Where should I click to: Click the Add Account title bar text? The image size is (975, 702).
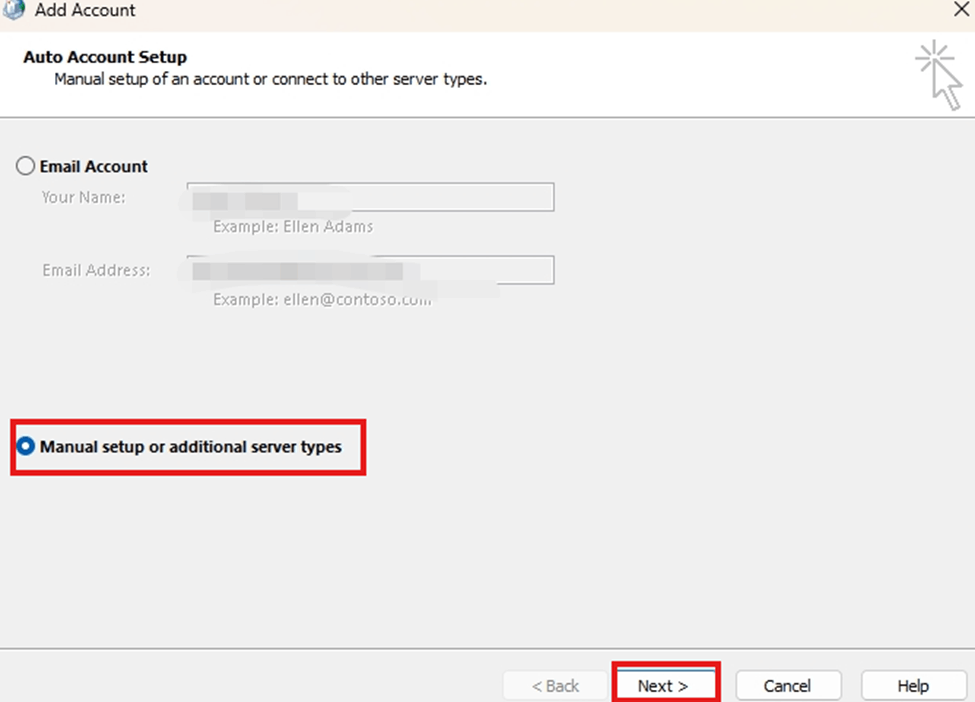pos(85,10)
